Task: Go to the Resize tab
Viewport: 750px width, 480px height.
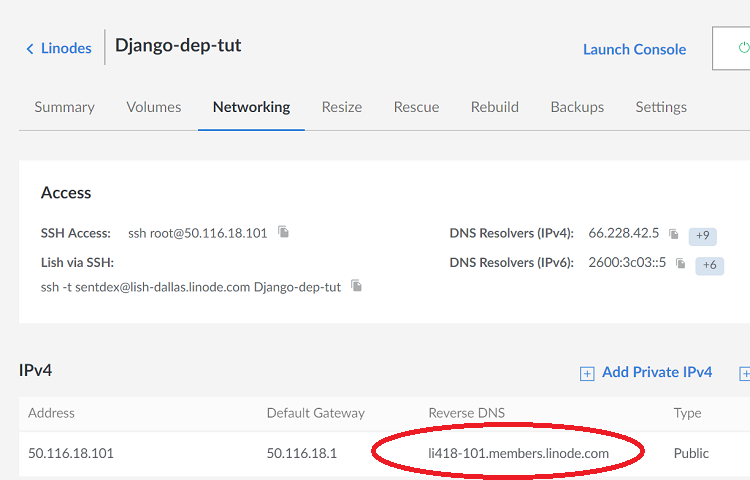Action: (342, 107)
